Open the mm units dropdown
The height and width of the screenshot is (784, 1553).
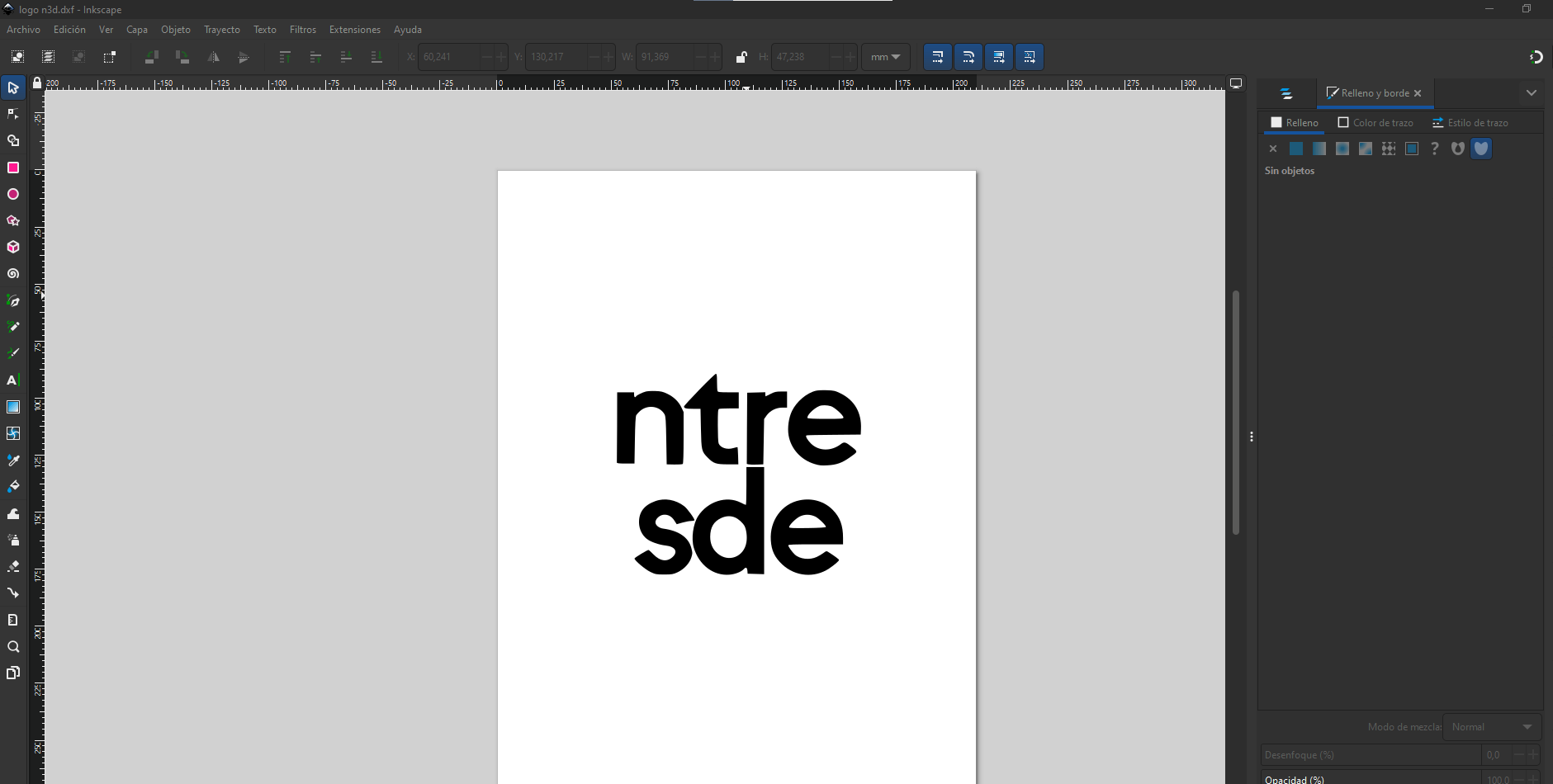886,57
